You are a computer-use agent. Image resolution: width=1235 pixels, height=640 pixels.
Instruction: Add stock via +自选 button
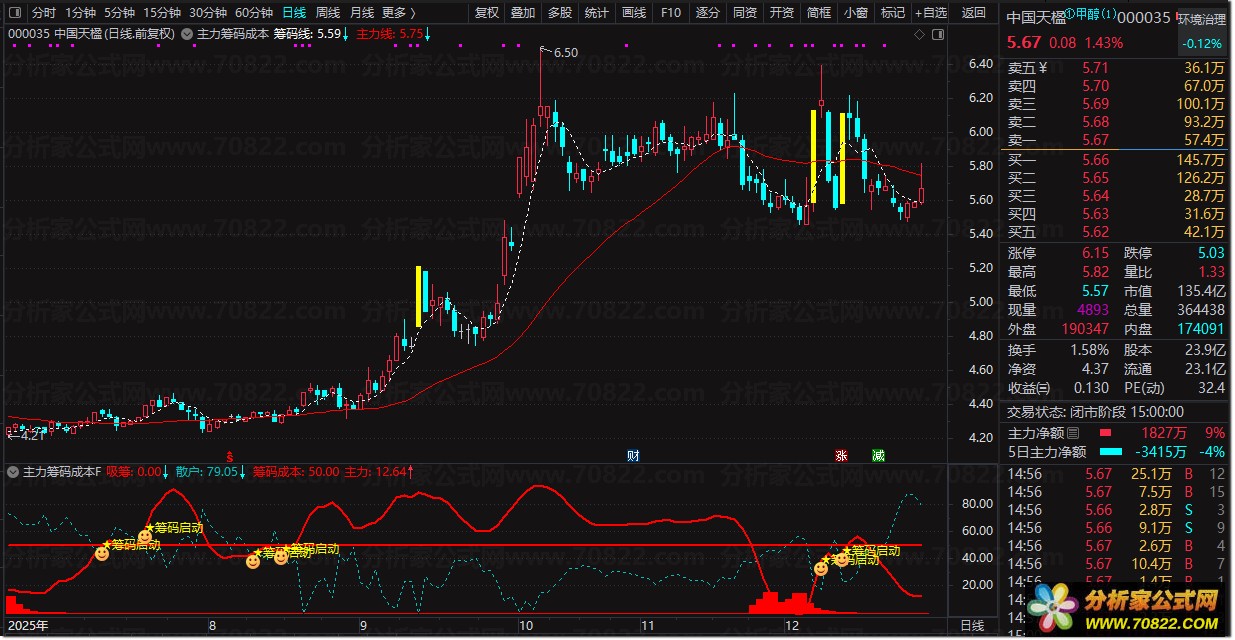(929, 13)
